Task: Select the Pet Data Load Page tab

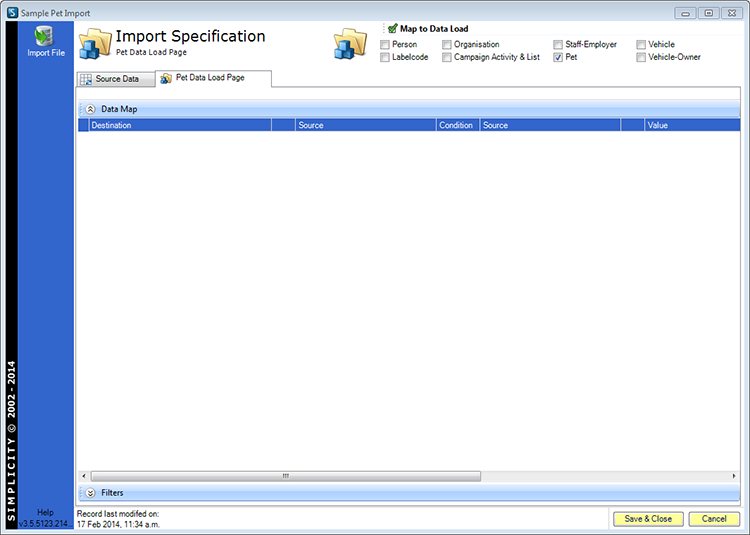Action: click(x=213, y=78)
